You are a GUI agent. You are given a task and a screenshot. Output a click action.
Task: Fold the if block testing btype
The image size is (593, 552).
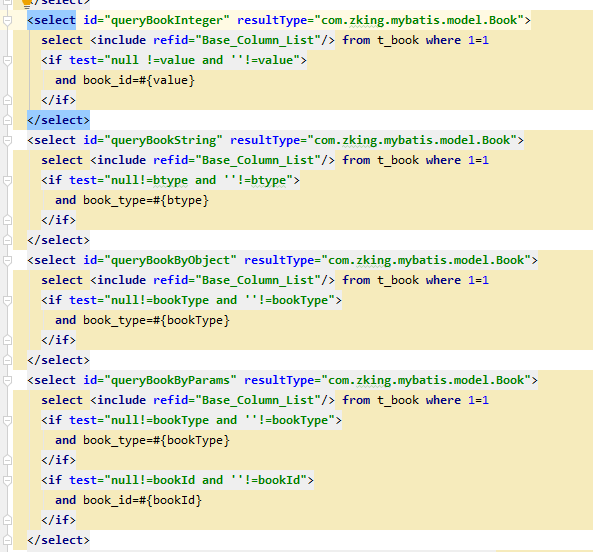(7, 180)
